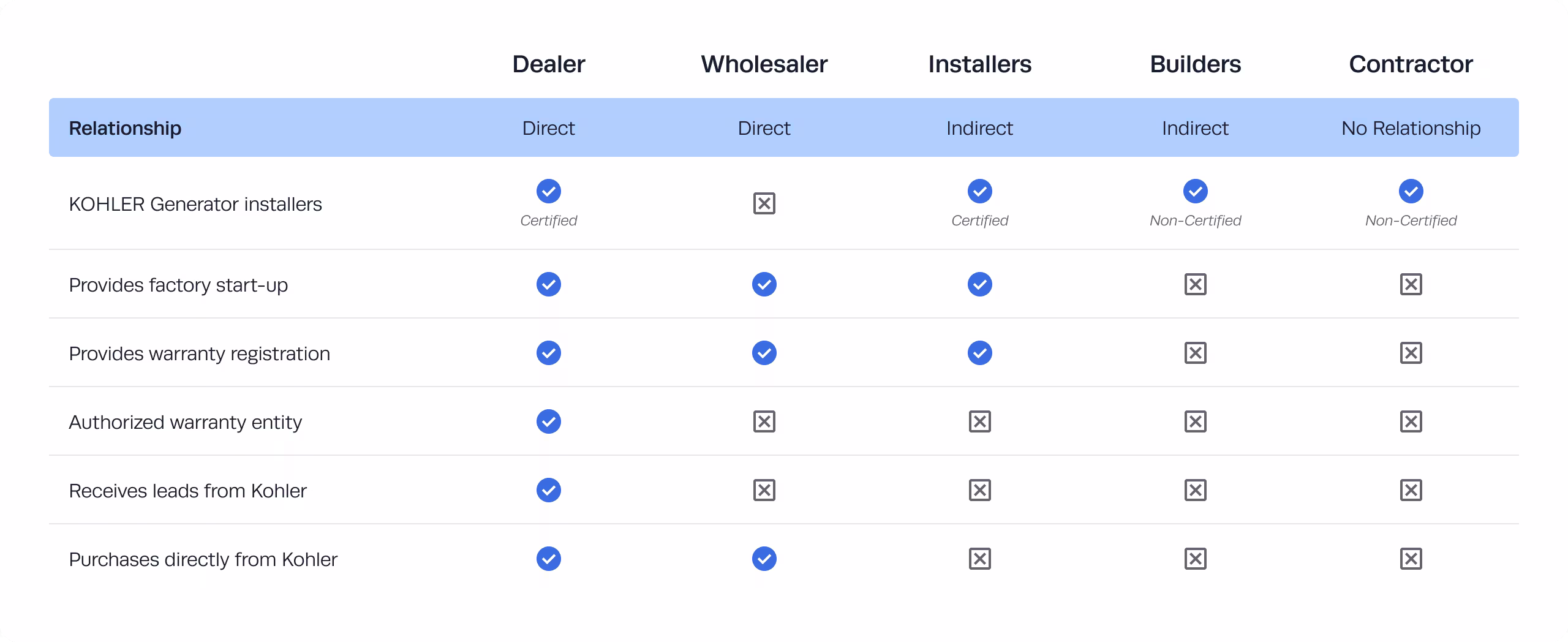Click Dealer checkmark for Receives leads from Kohler
The height and width of the screenshot is (642, 1568).
coord(549,490)
